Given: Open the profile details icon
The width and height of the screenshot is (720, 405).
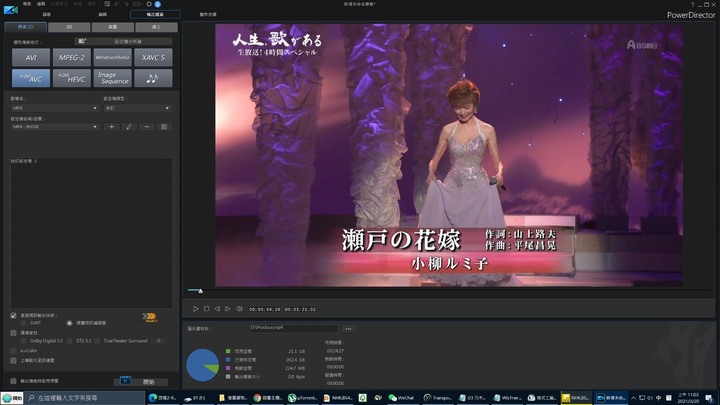Looking at the screenshot, I should tap(164, 127).
